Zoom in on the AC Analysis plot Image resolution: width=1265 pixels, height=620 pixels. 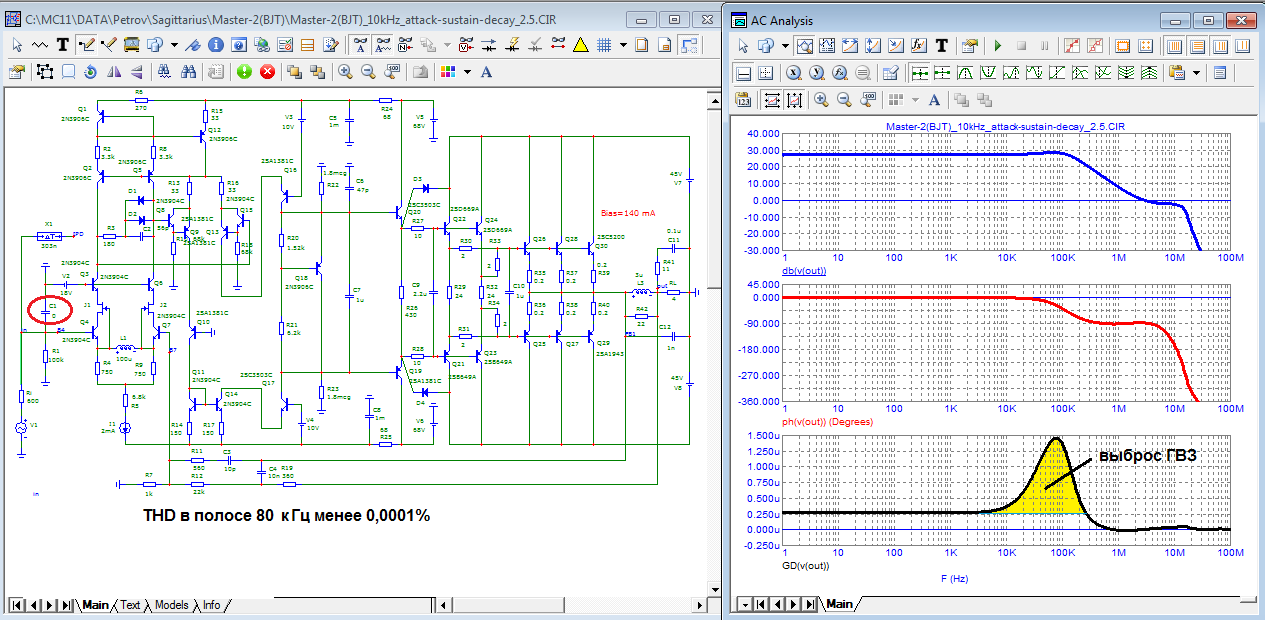click(x=821, y=99)
